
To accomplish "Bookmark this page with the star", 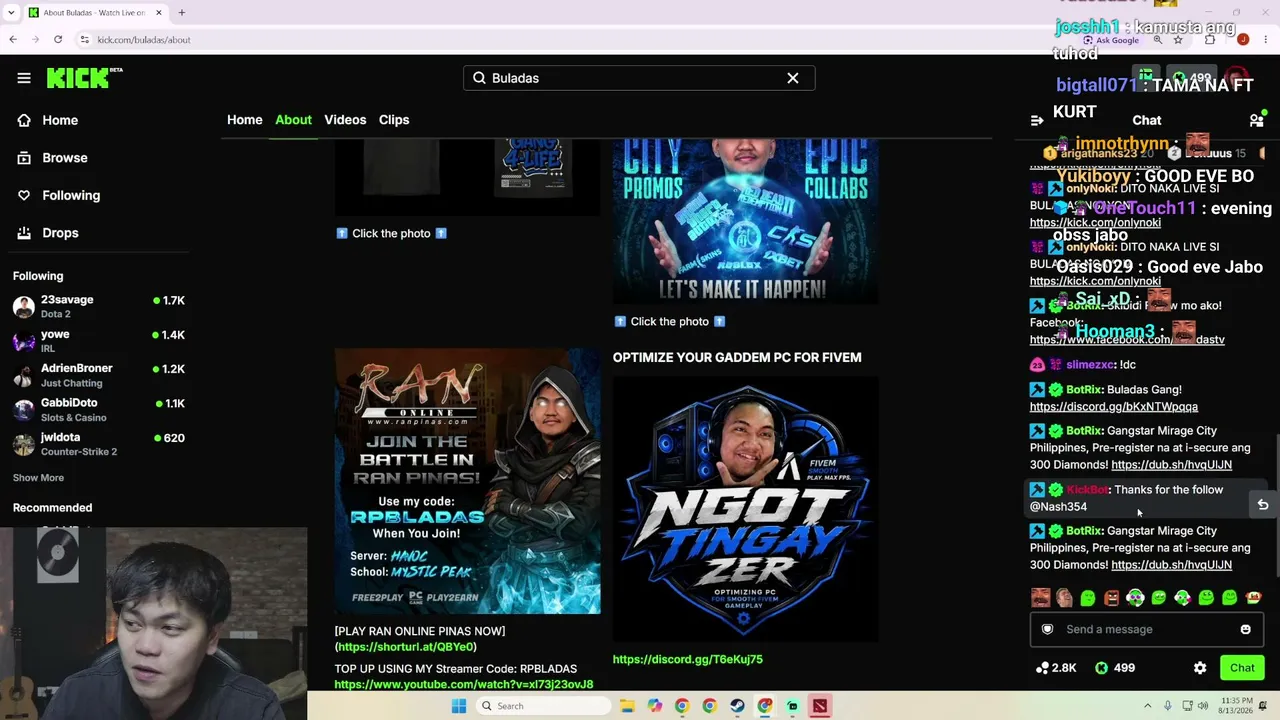I will pyautogui.click(x=1178, y=39).
